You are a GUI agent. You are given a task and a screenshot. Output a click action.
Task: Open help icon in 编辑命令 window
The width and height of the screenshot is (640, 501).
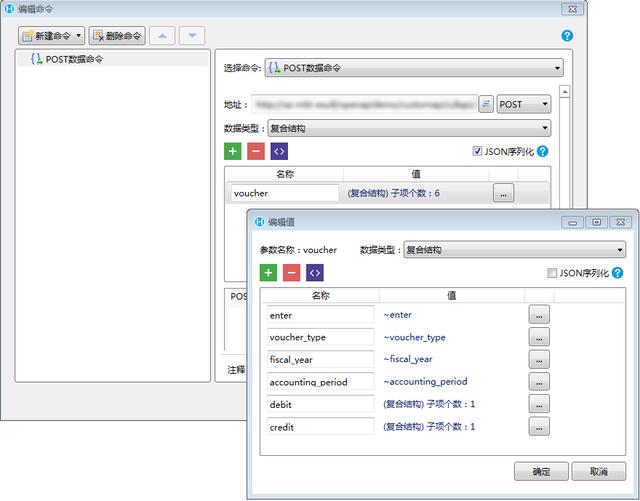pos(567,36)
